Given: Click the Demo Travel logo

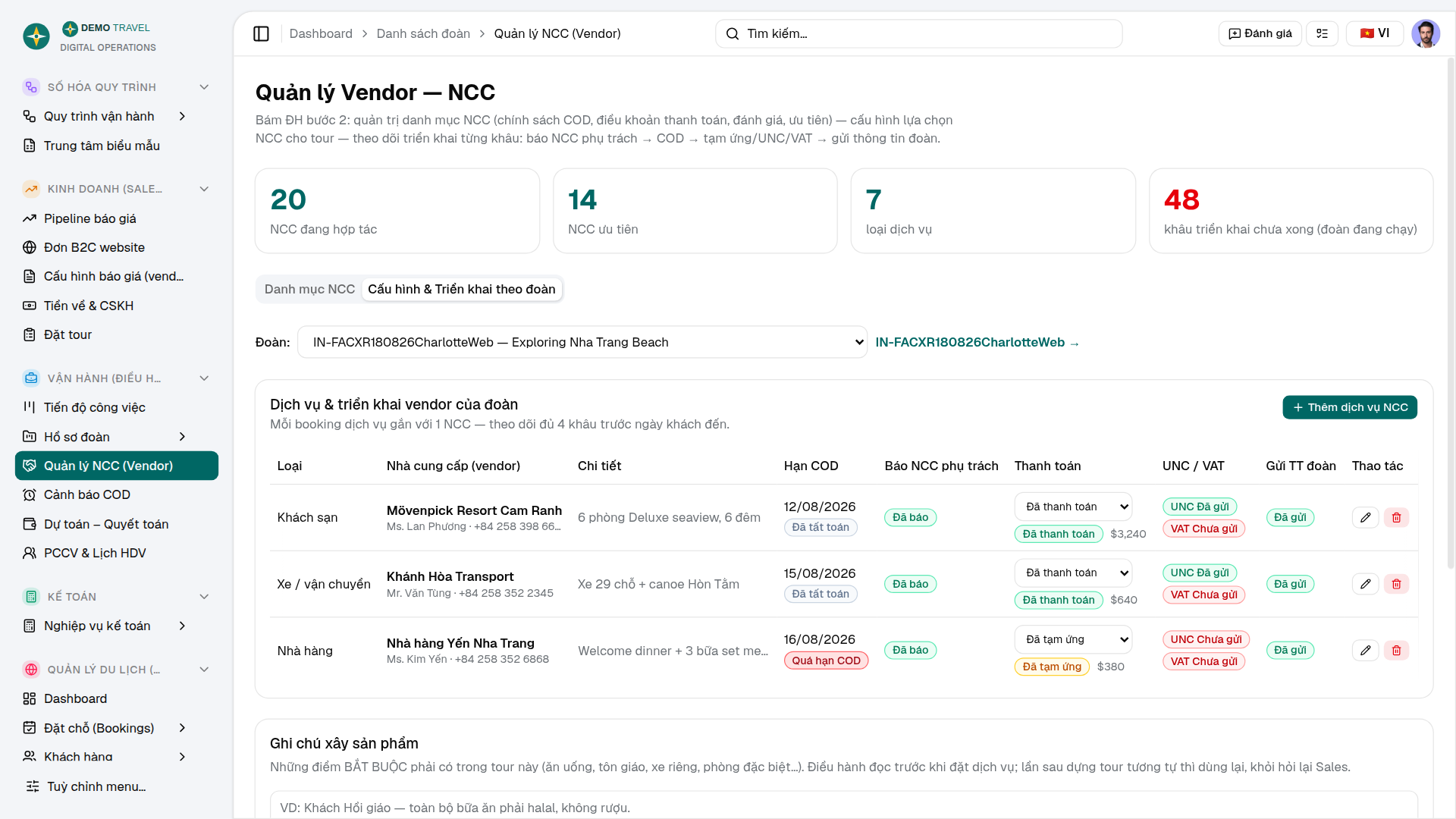Looking at the screenshot, I should coord(36,36).
